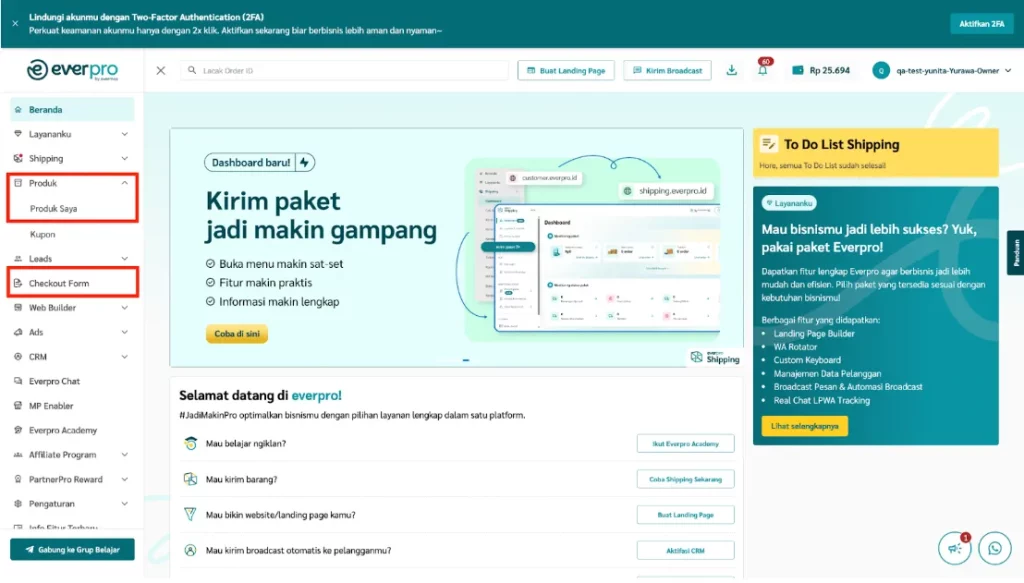Open Everpro Academy menu item
Viewport: 1024px width, 583px height.
63,430
